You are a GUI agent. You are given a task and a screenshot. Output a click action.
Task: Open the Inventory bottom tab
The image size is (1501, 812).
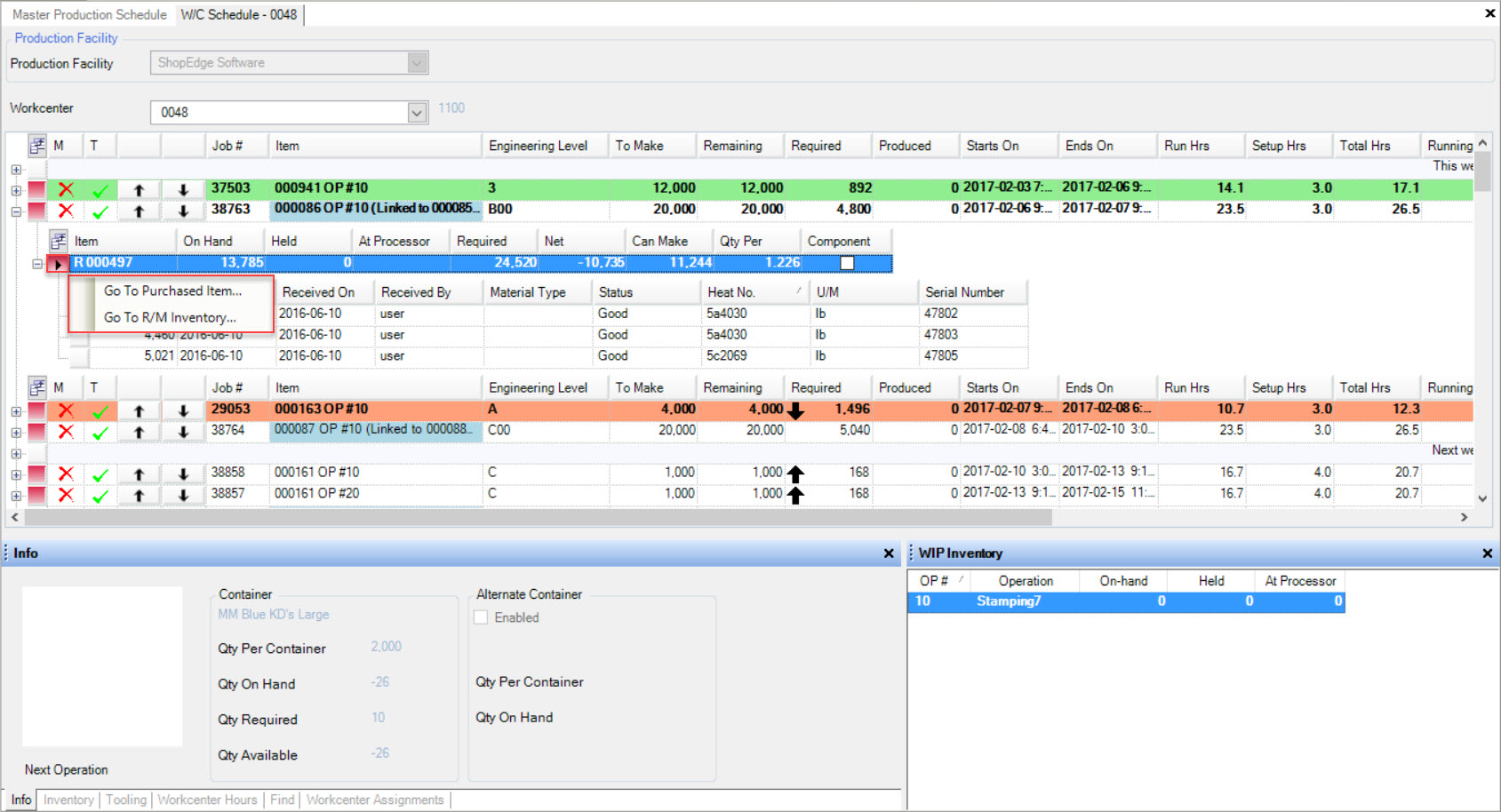(68, 800)
